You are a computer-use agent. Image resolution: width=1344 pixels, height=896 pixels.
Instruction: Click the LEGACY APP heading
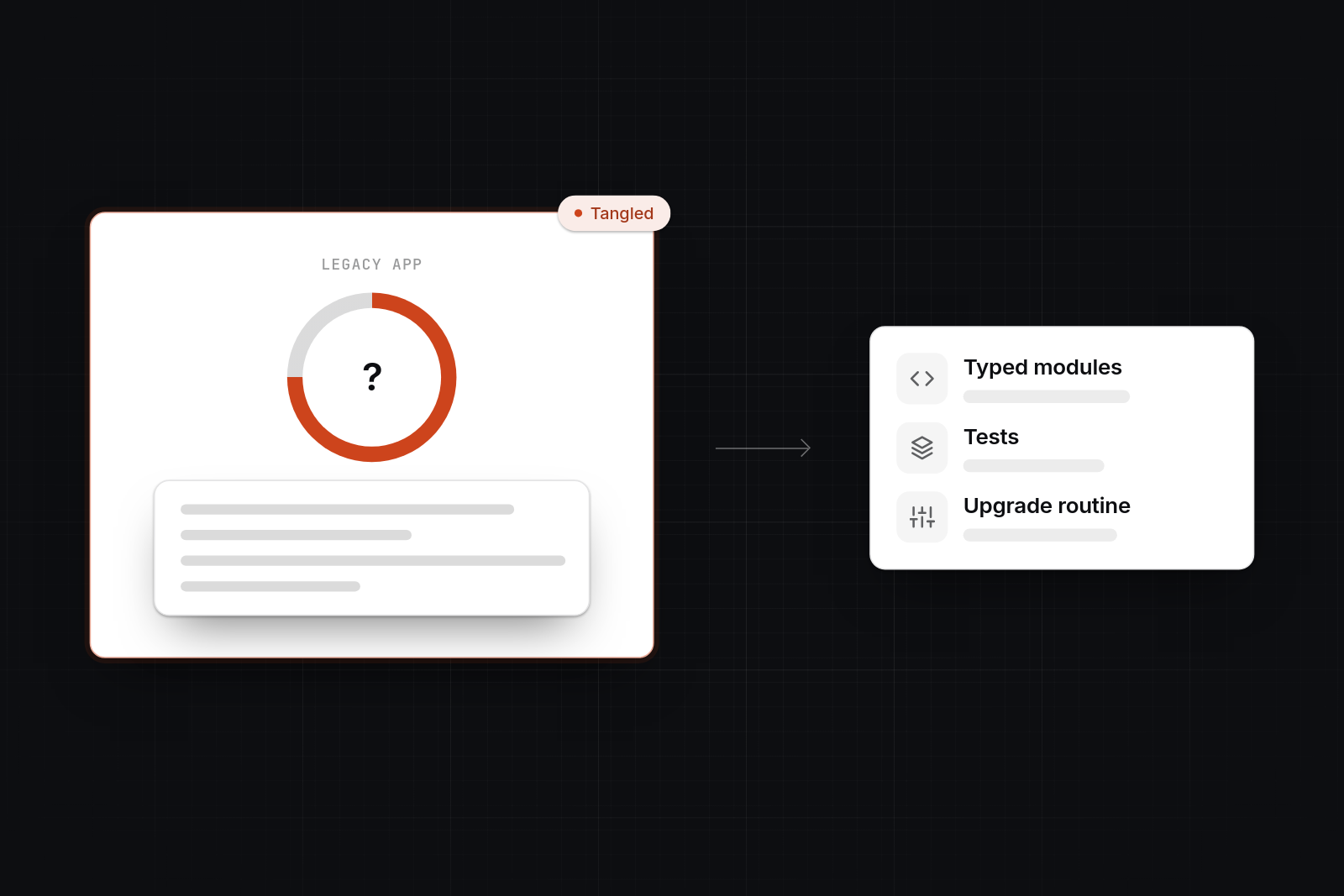(372, 265)
